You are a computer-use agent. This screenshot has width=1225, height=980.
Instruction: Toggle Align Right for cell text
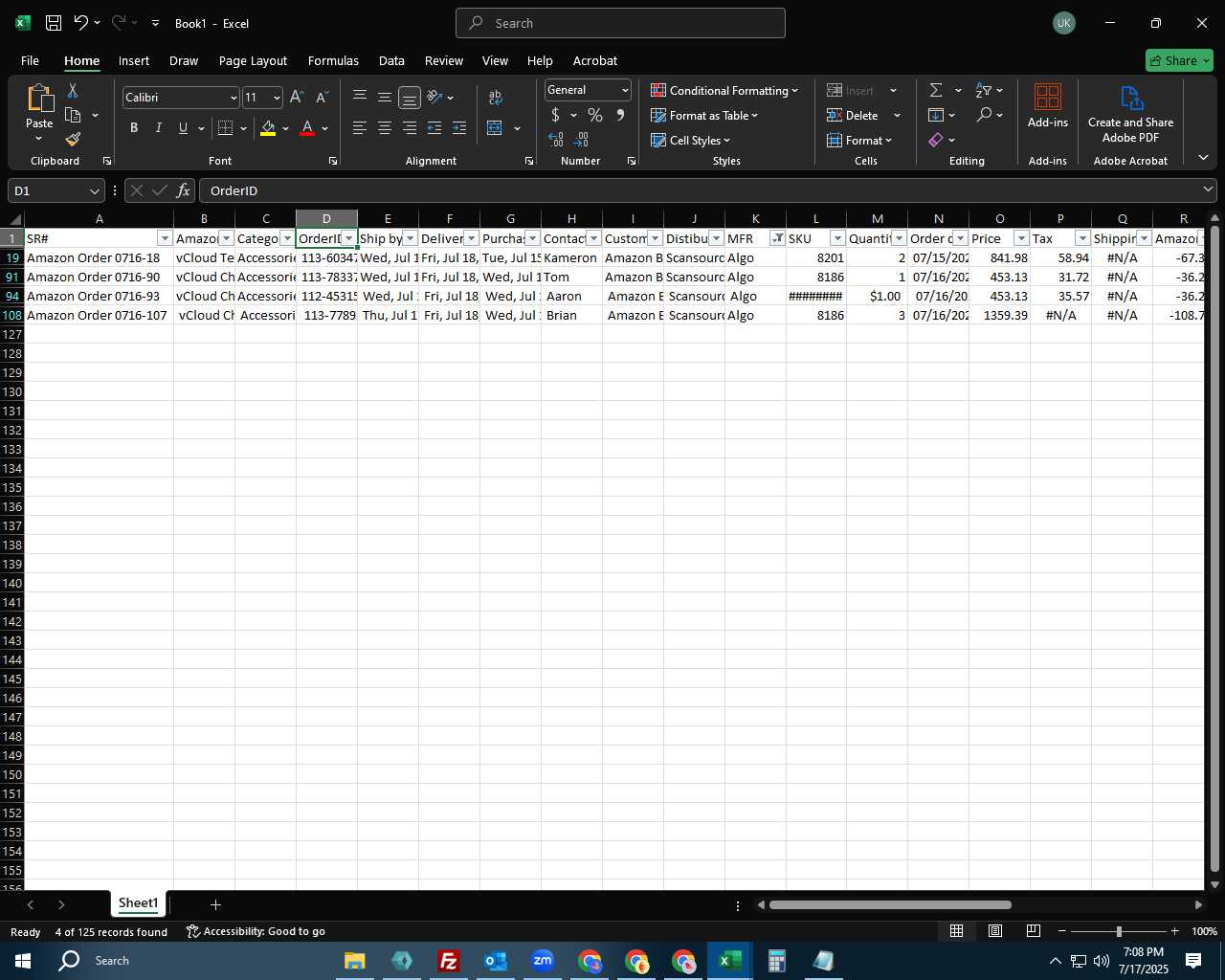[x=410, y=128]
